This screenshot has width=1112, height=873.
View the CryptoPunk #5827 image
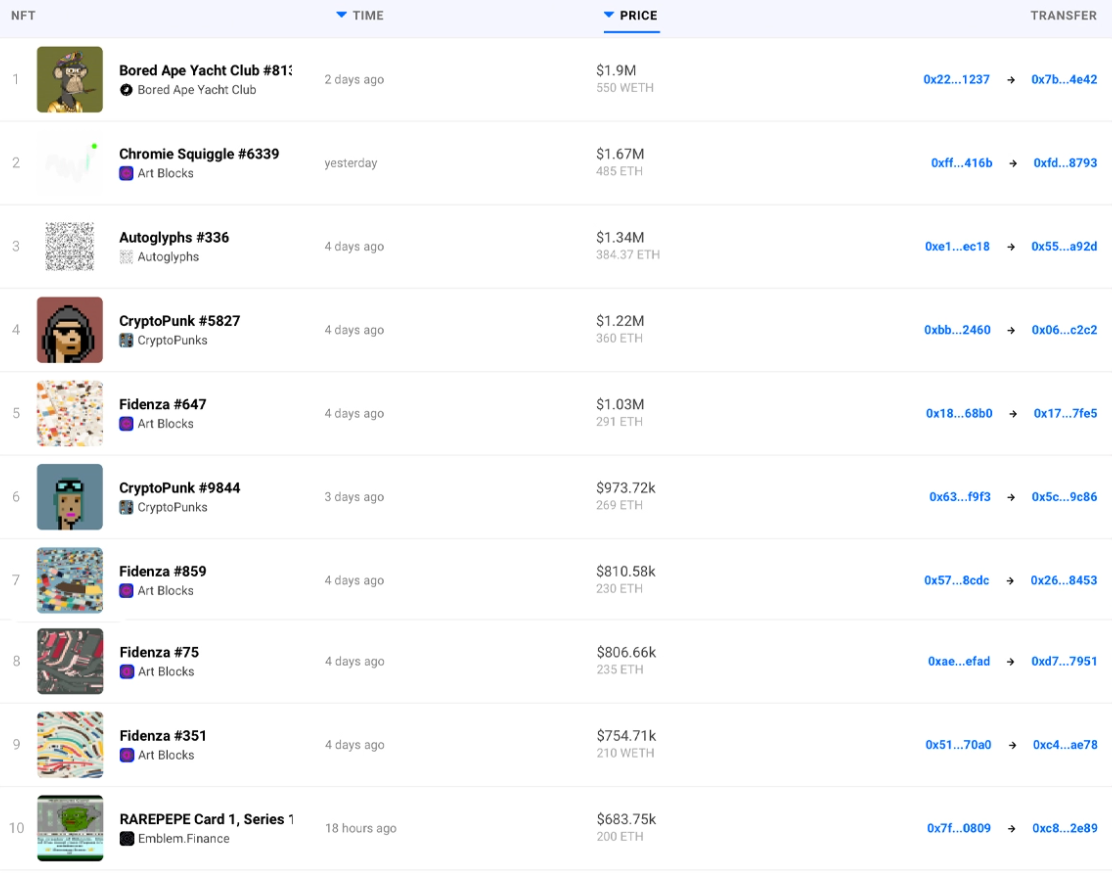click(70, 330)
